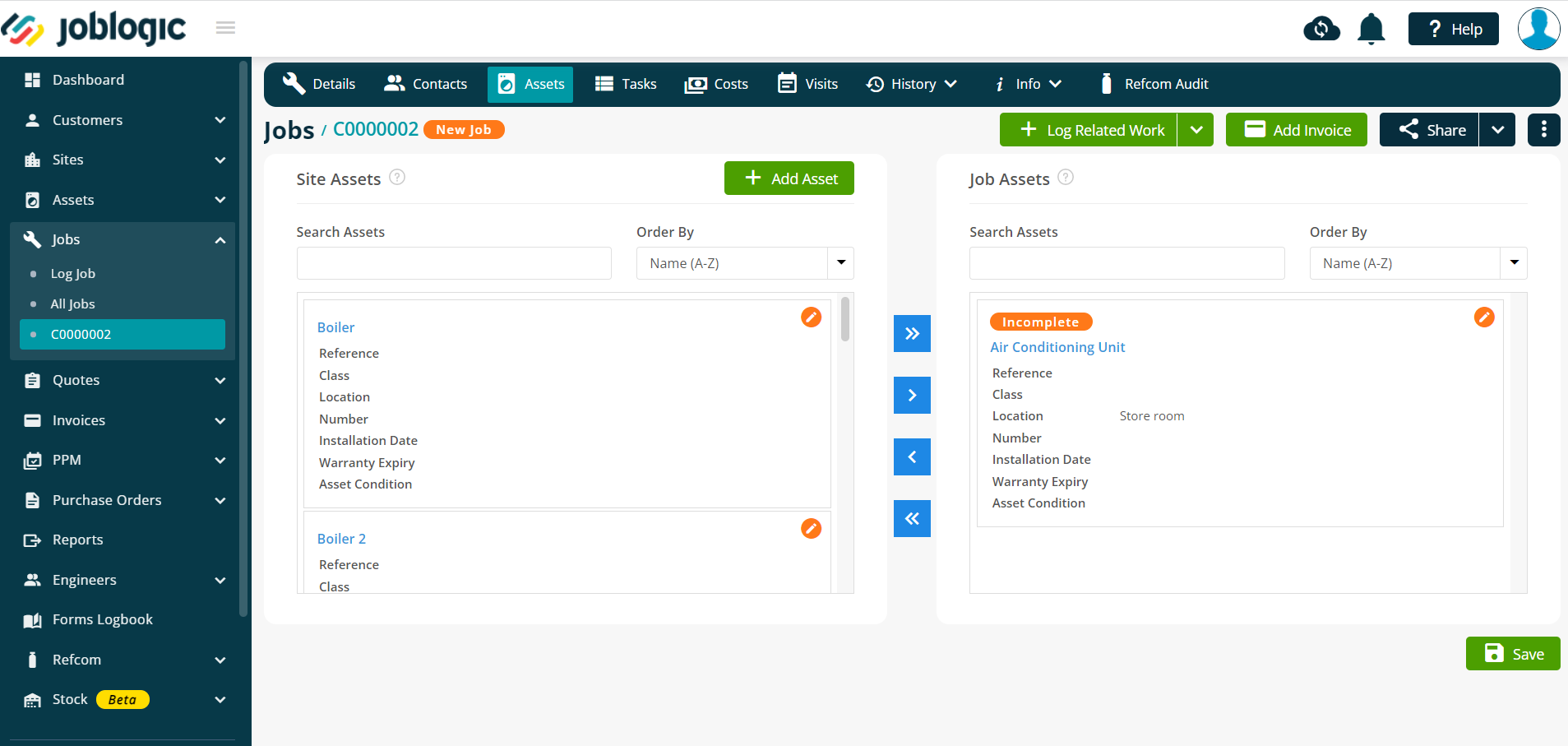Click the Site Assets help question icon

[x=397, y=177]
